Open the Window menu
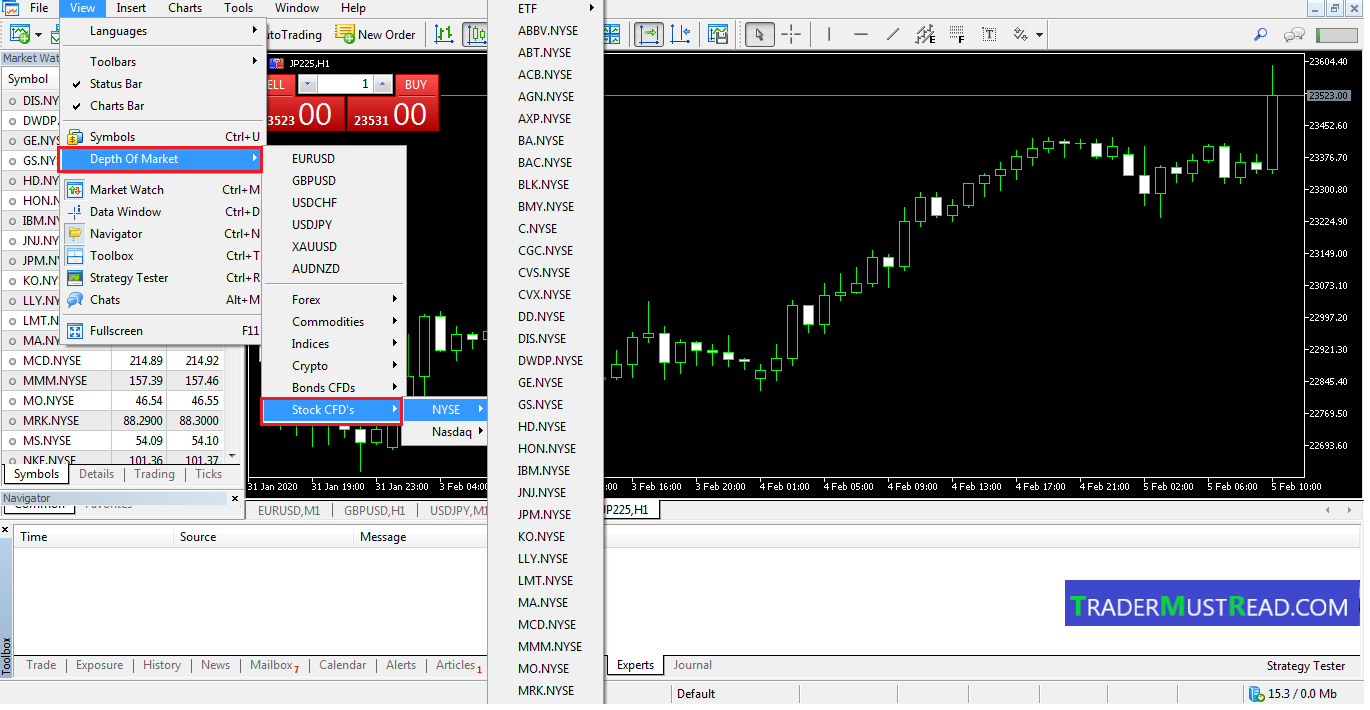1370x710 pixels. (x=297, y=8)
